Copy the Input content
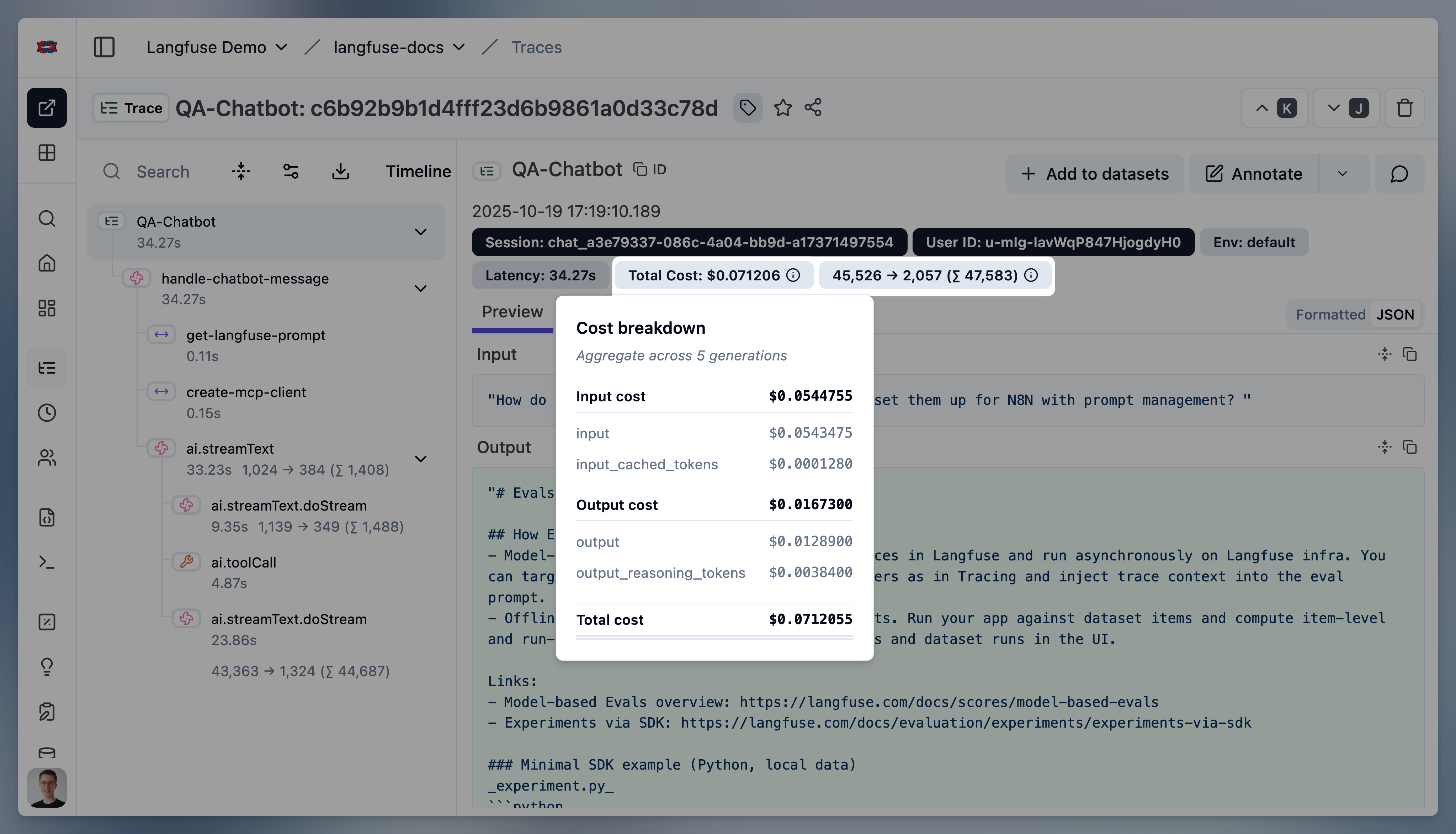1456x834 pixels. (1410, 355)
